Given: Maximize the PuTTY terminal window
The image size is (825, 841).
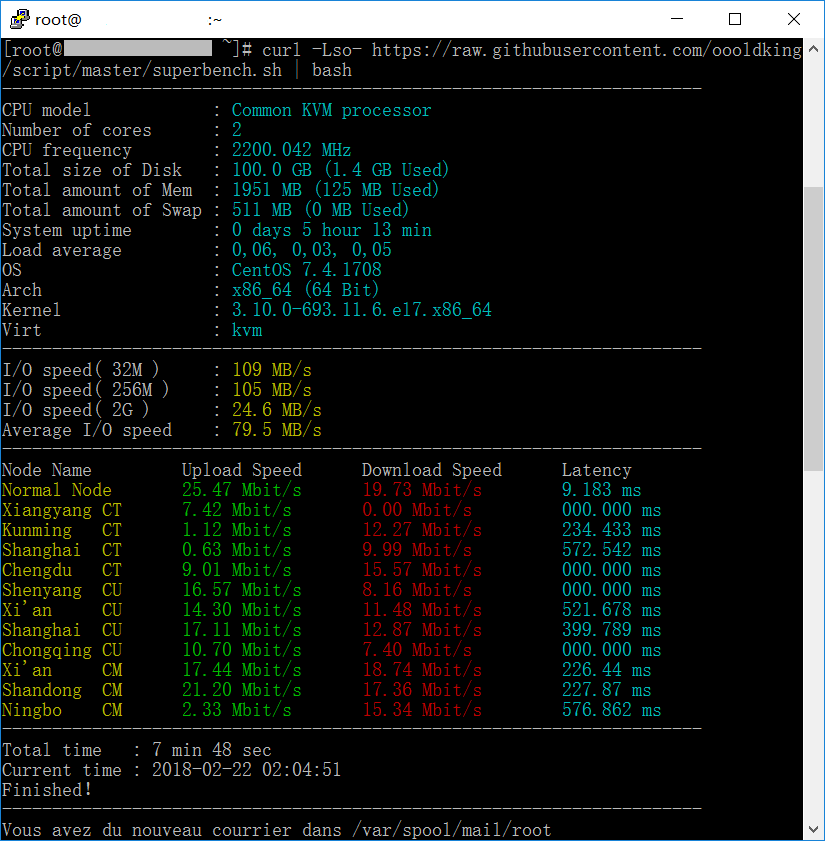Looking at the screenshot, I should (x=735, y=19).
